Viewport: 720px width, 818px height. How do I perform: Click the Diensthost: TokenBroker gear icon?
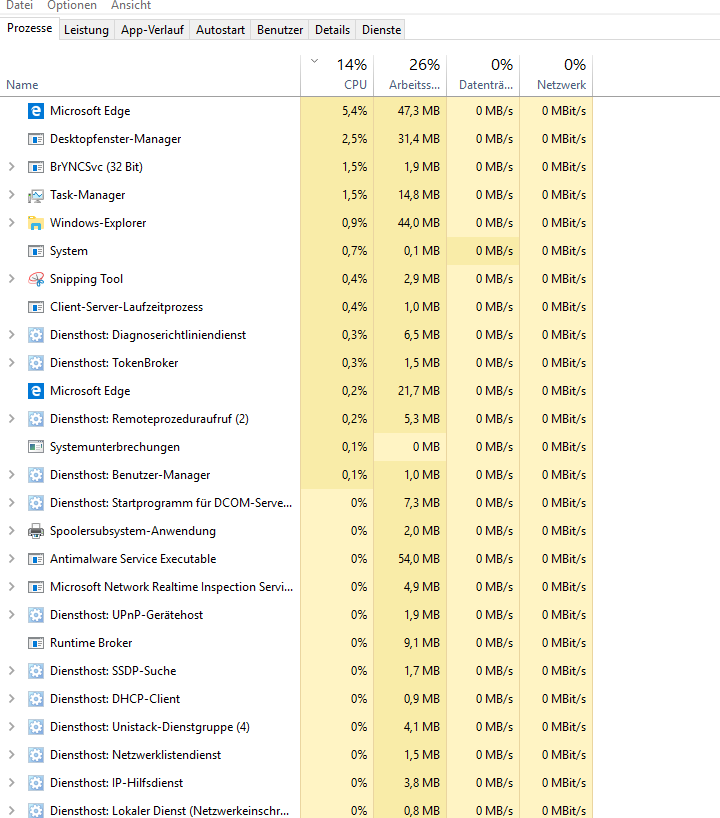point(35,364)
